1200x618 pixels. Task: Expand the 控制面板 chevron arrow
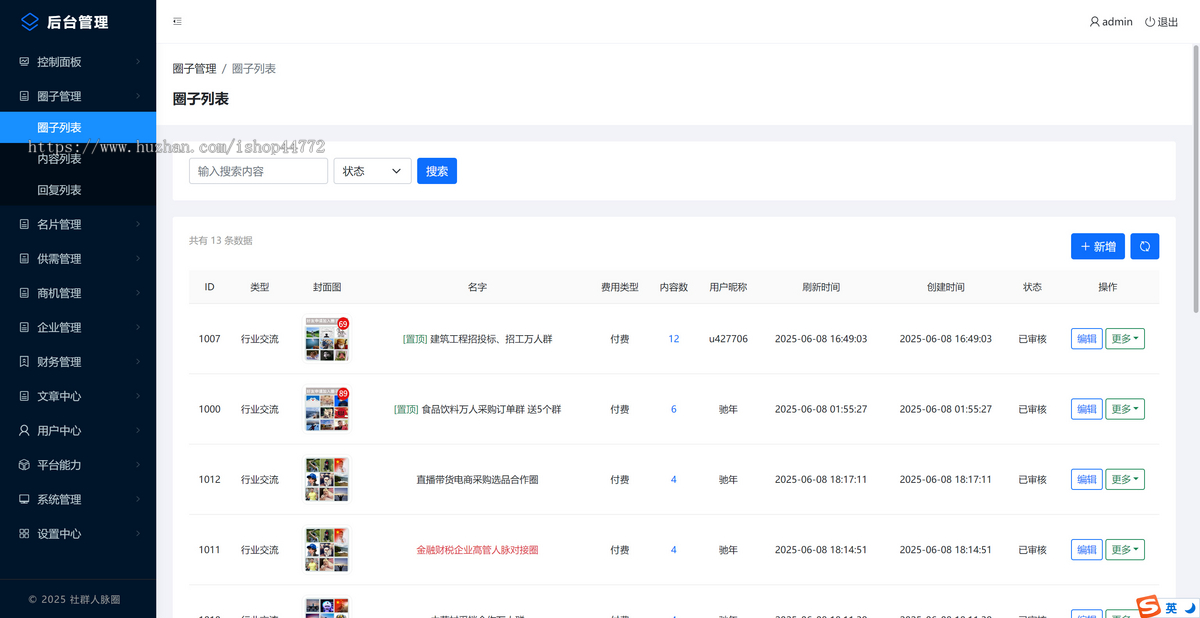[x=138, y=62]
